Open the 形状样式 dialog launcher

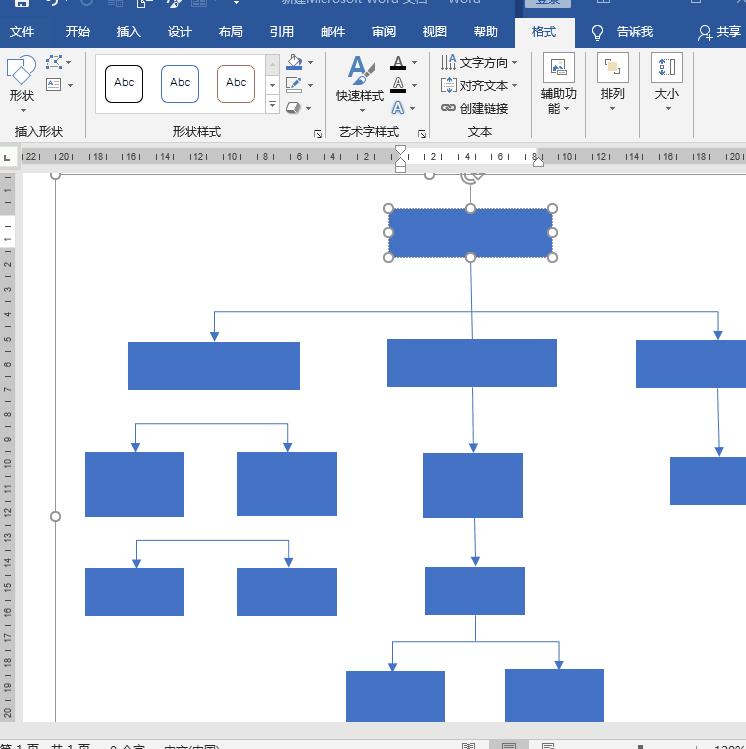(318, 134)
